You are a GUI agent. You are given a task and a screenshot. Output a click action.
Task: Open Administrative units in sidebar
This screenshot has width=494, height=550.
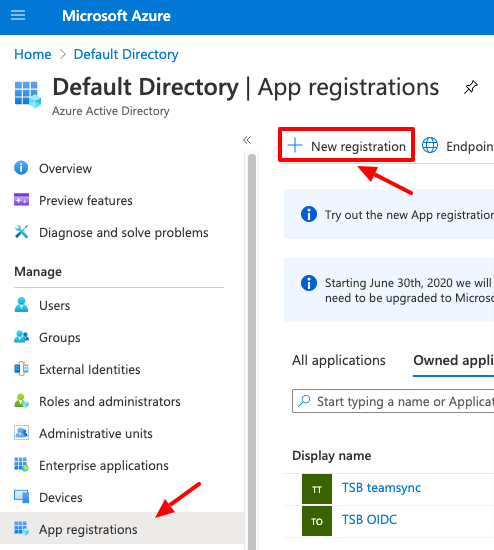pyautogui.click(x=95, y=434)
